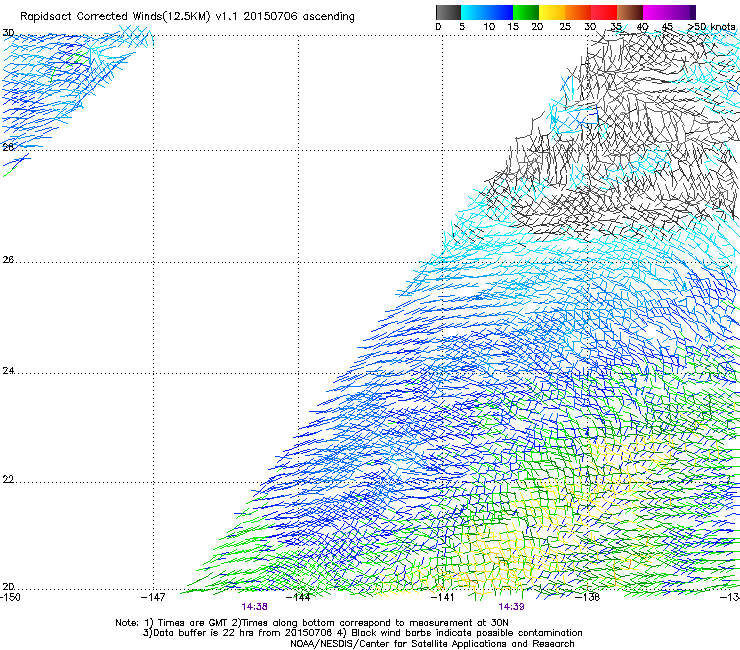Click the dark purple 45-50 knots legend segment

pos(682,12)
